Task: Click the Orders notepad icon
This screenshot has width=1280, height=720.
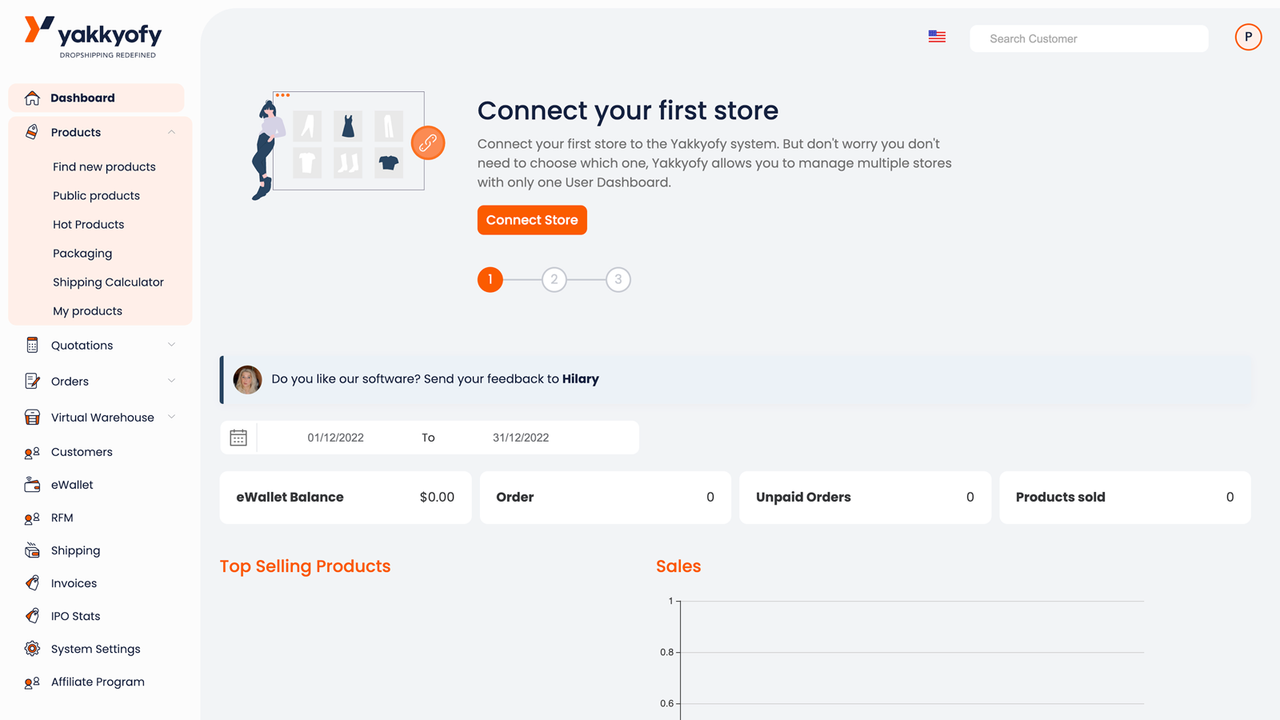Action: click(x=32, y=381)
